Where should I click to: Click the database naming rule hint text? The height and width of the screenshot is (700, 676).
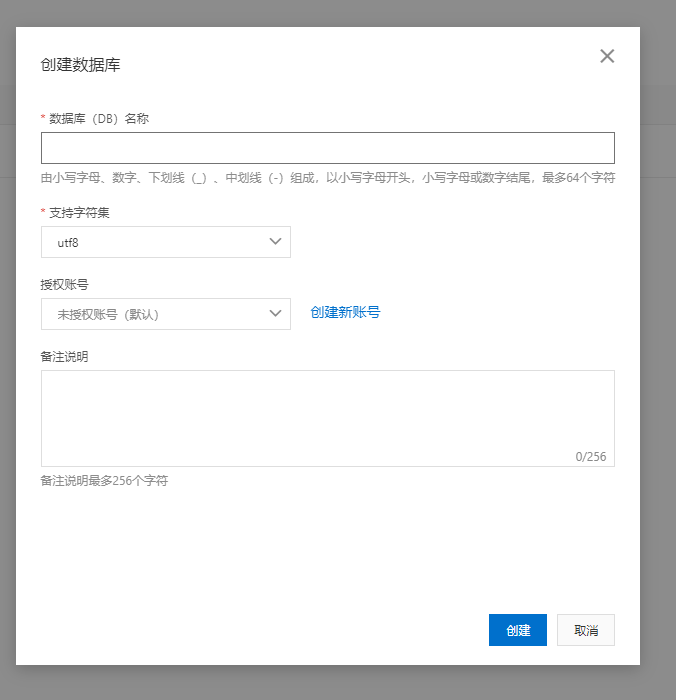328,178
